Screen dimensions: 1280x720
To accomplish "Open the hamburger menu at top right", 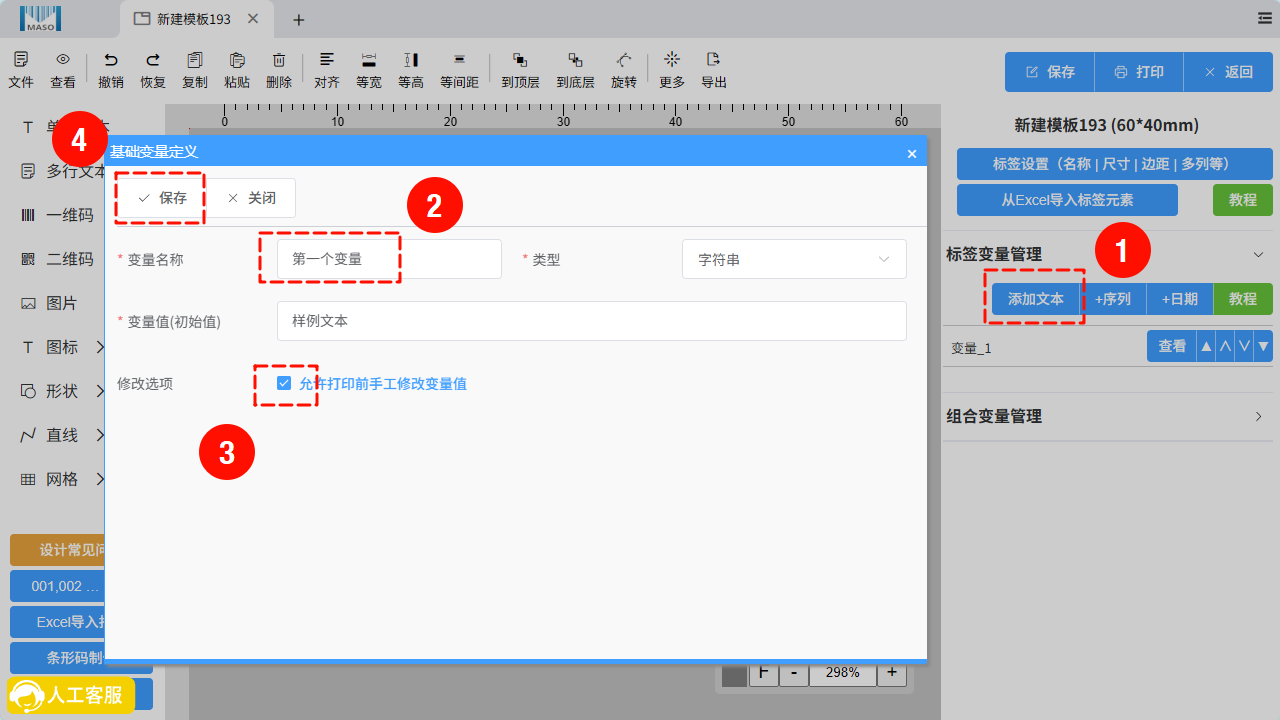I will pos(1265,18).
